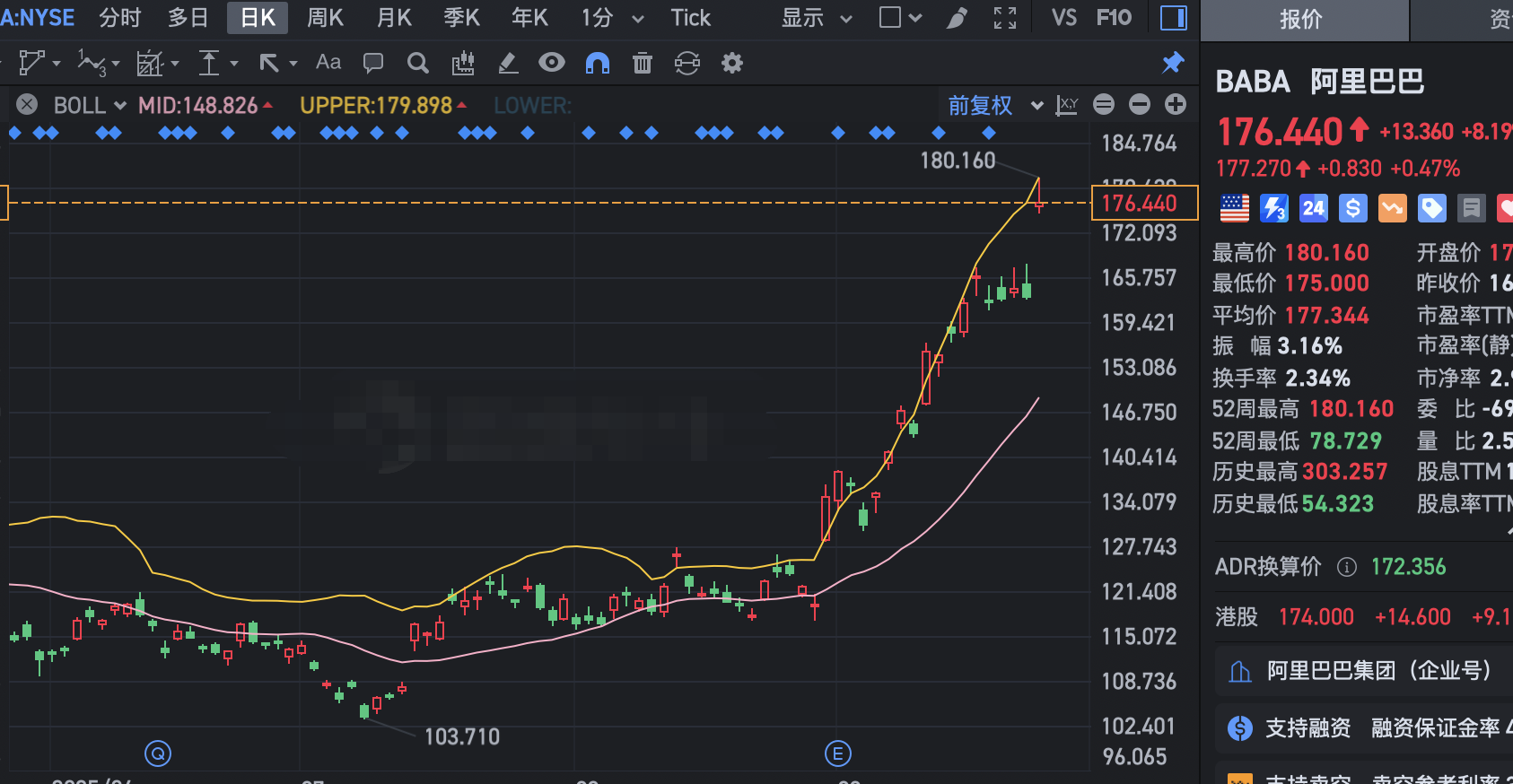Click the gray bookmark note icon
Image resolution: width=1513 pixels, height=784 pixels.
1472,208
